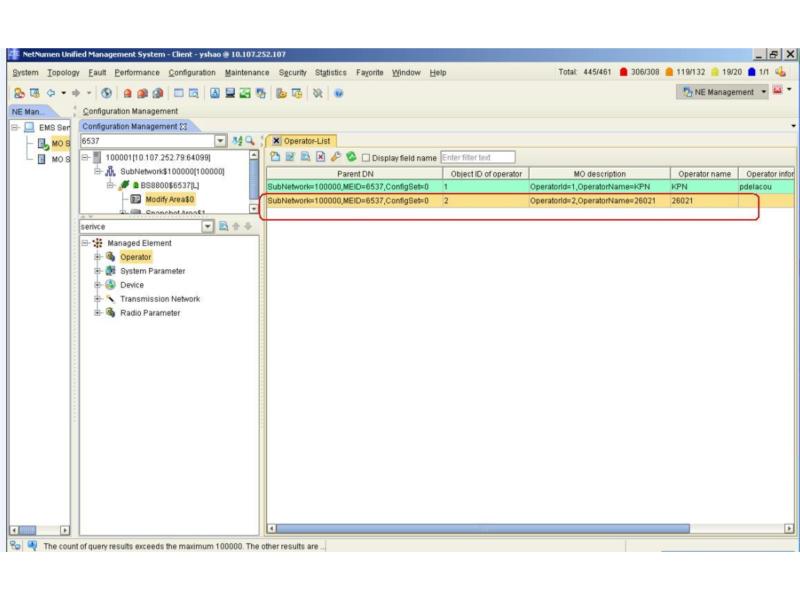800x600 pixels.
Task: Select the operator row with name KPN
Action: pyautogui.click(x=531, y=187)
